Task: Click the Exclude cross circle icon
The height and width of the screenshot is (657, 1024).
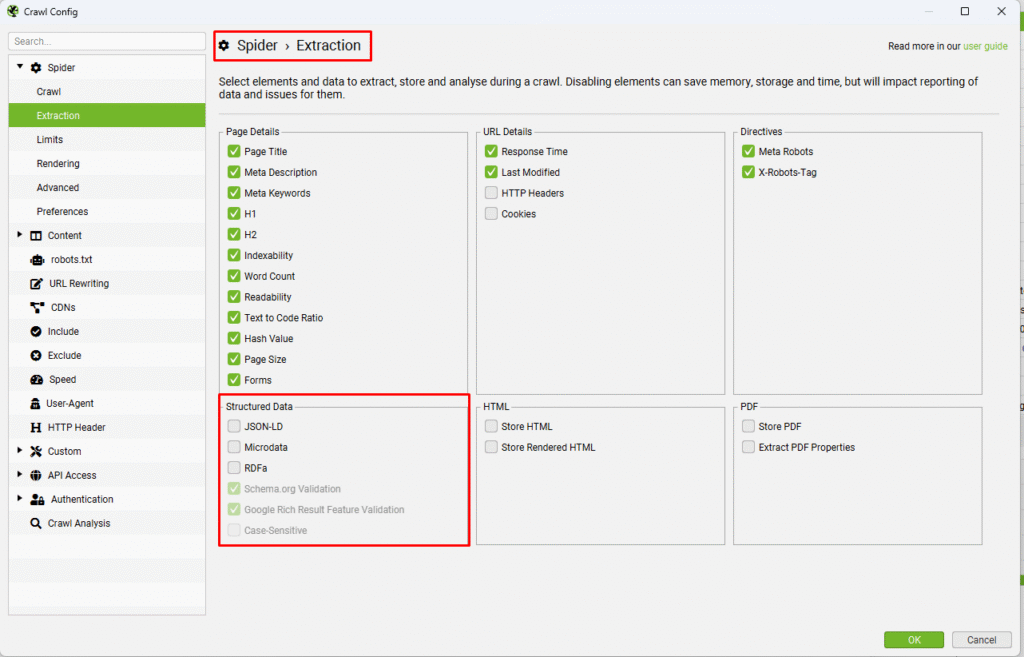Action: (37, 356)
